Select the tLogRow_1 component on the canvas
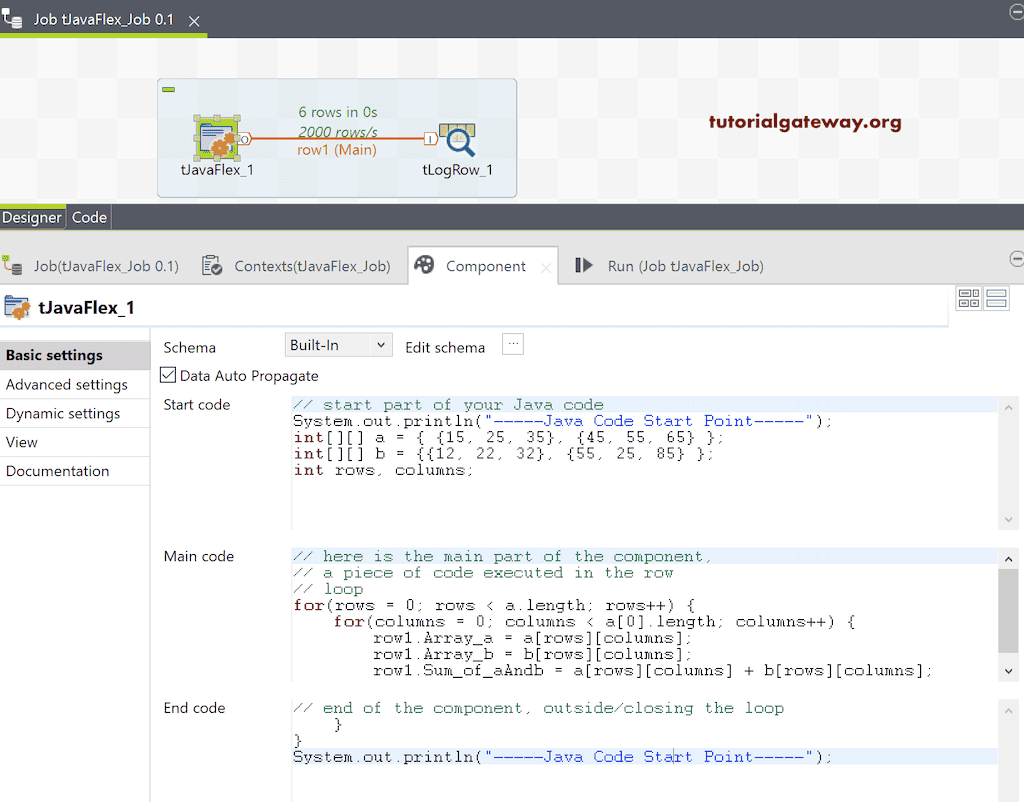The image size is (1024, 802). (459, 140)
